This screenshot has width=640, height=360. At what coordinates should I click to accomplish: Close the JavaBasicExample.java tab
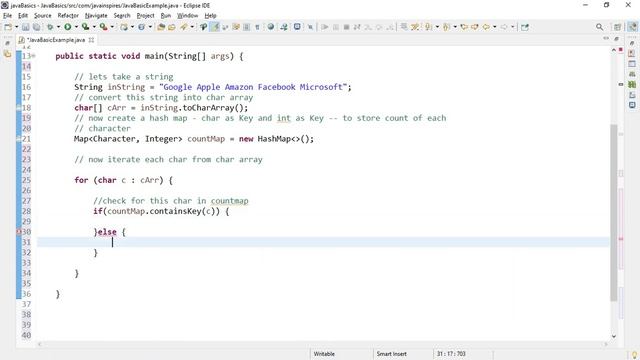tap(91, 40)
